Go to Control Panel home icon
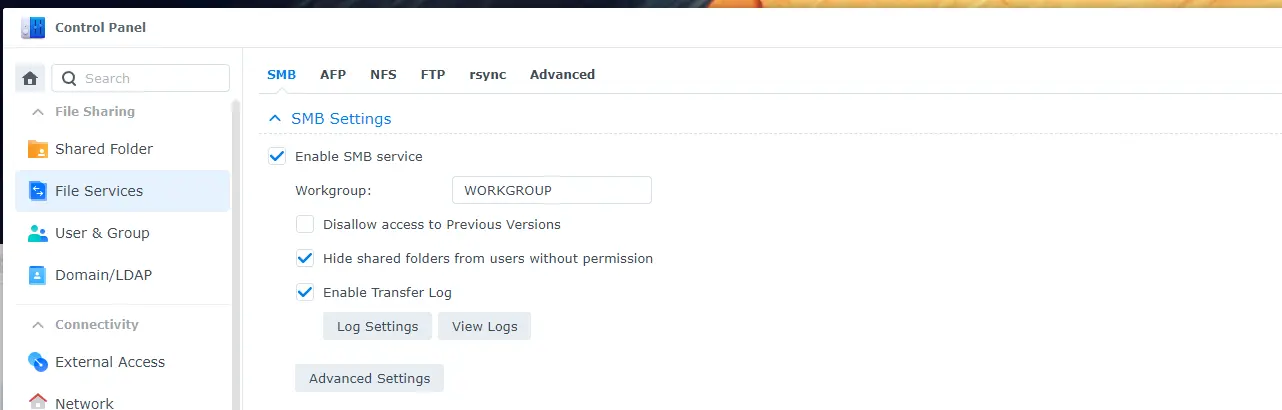This screenshot has width=1282, height=410. point(30,78)
